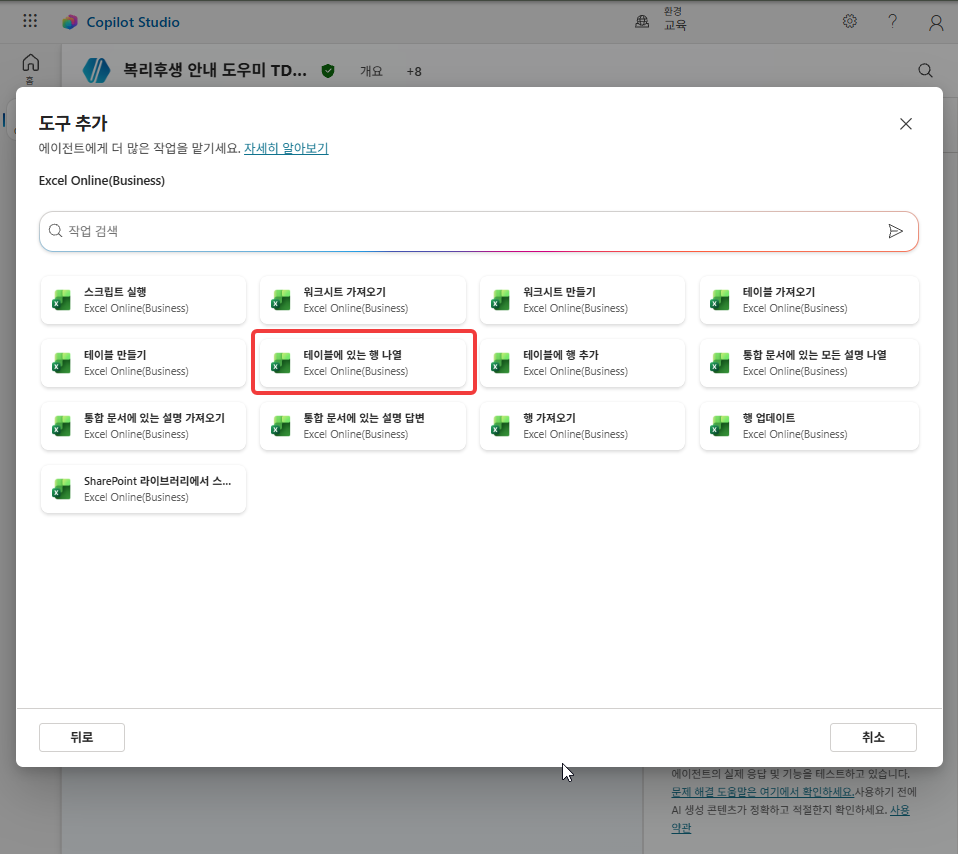
Task: Select the 워크시트 만들기 action card
Action: tap(582, 300)
